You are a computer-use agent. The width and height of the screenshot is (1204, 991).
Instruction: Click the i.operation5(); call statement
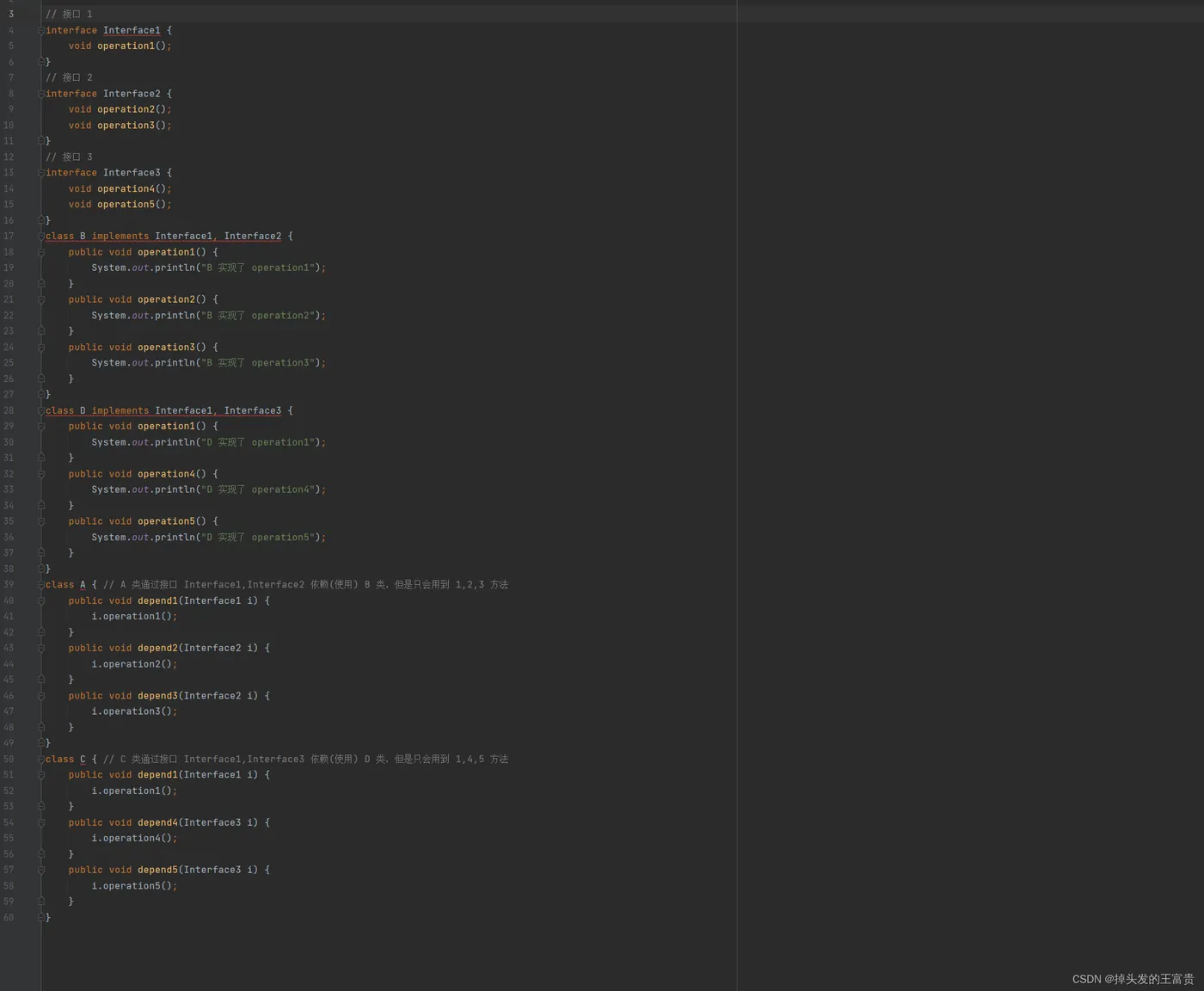pyautogui.click(x=135, y=886)
